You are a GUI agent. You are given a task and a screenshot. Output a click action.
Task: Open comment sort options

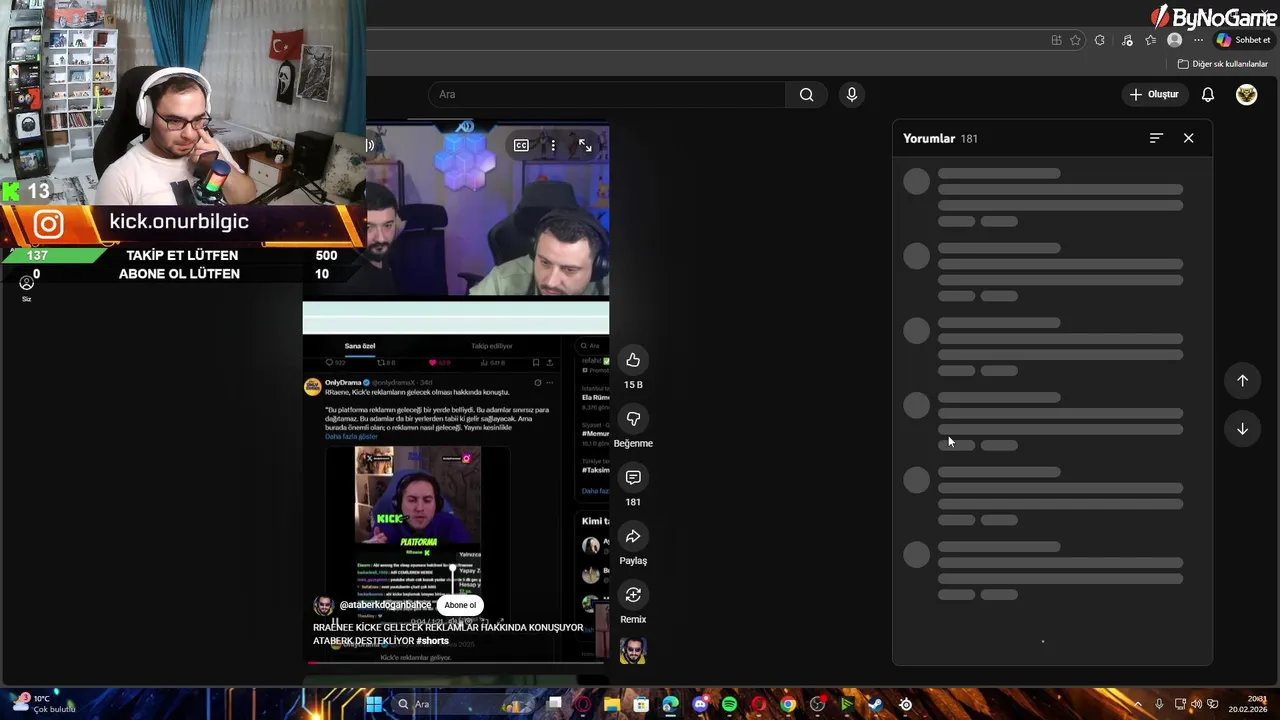point(1156,138)
